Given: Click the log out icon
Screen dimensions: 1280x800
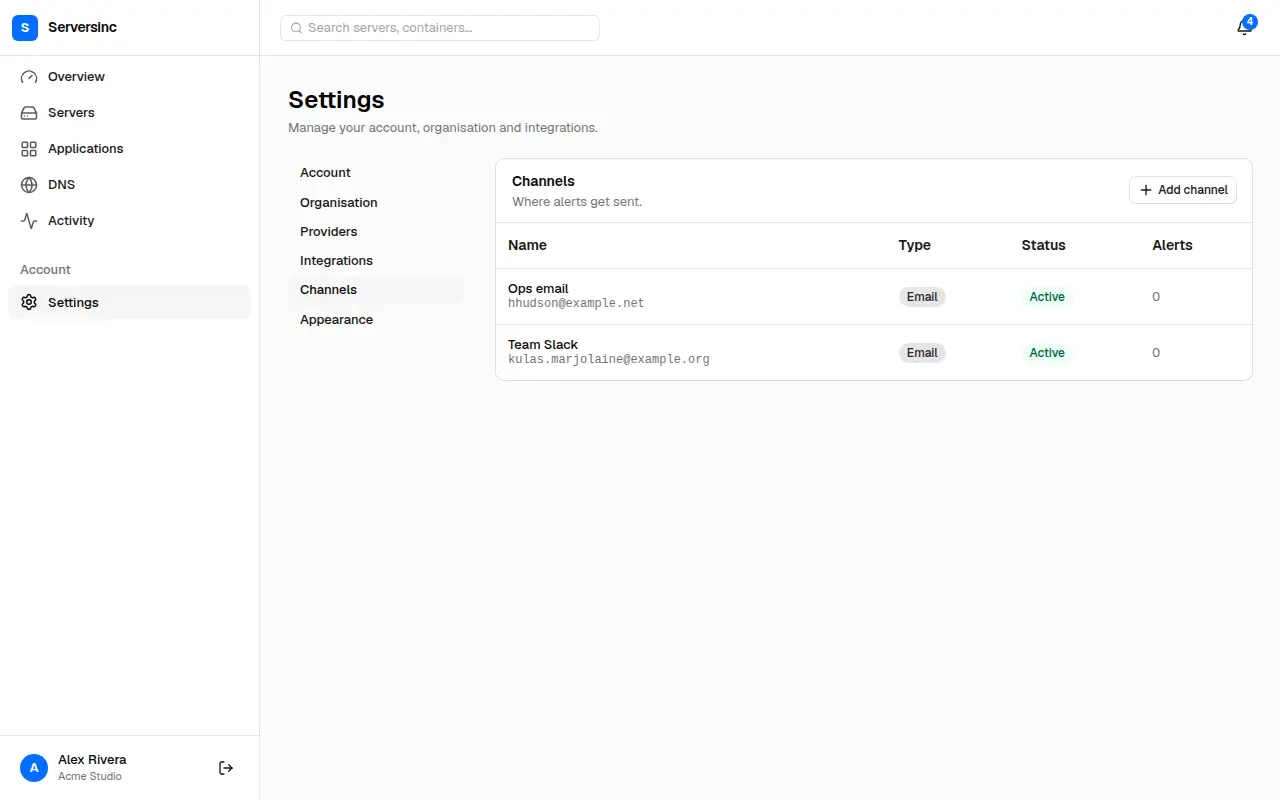Looking at the screenshot, I should [226, 768].
